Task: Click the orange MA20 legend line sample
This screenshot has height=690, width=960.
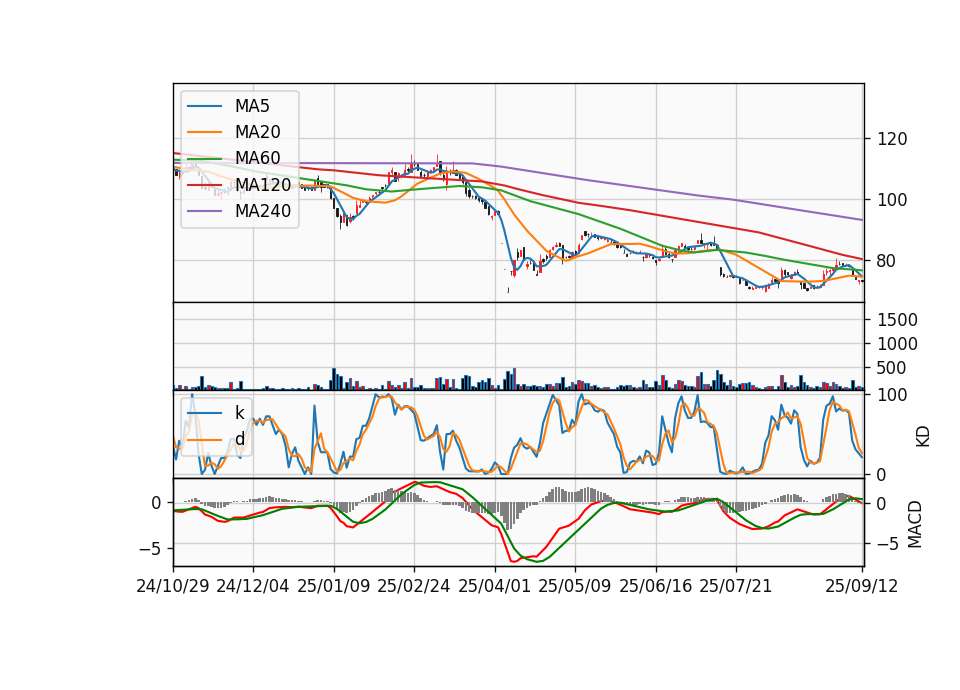Action: (x=204, y=132)
